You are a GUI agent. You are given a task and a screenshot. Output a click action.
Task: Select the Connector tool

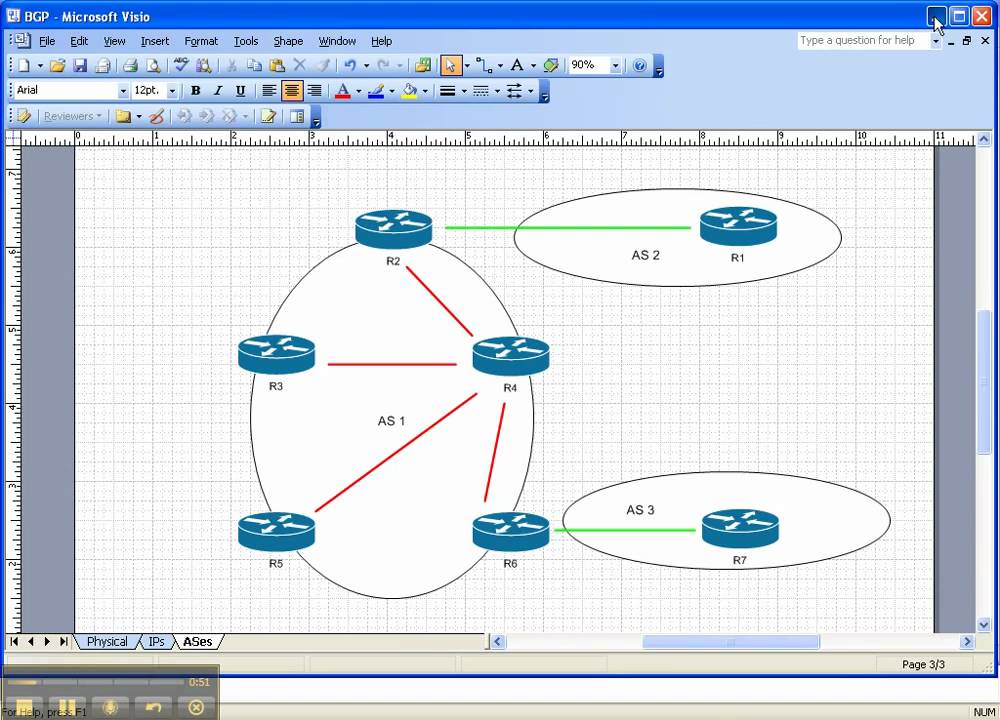point(484,65)
